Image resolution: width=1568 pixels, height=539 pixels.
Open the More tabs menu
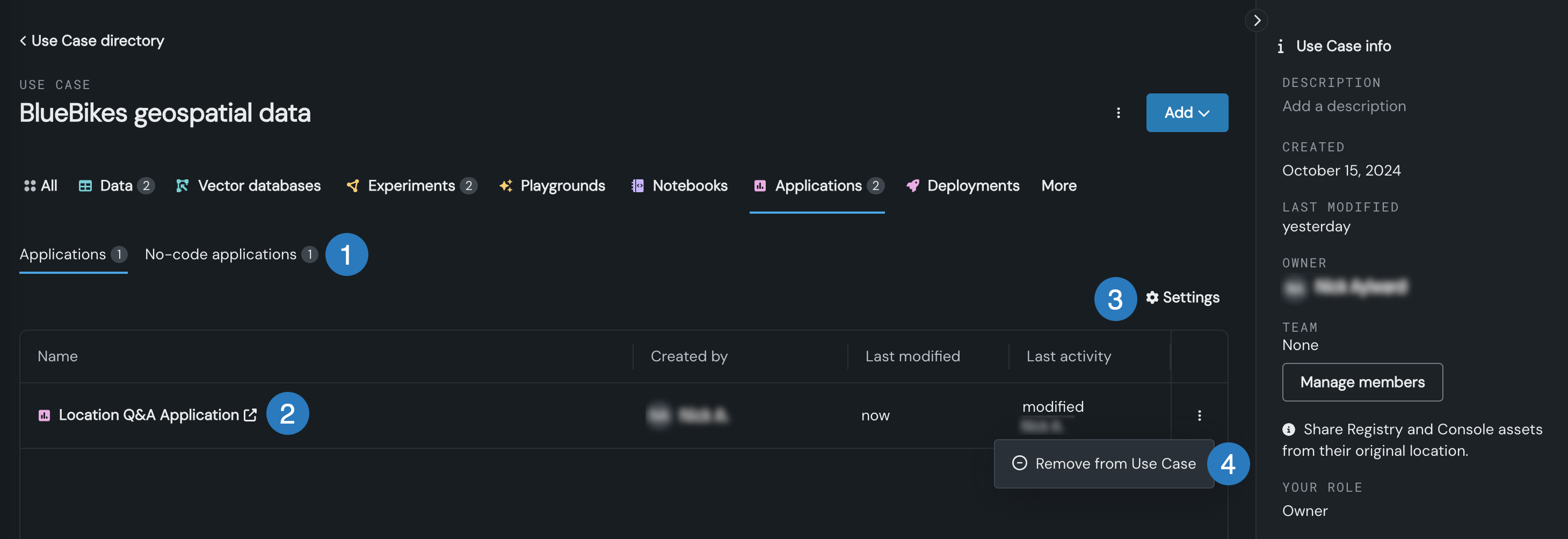coord(1058,186)
